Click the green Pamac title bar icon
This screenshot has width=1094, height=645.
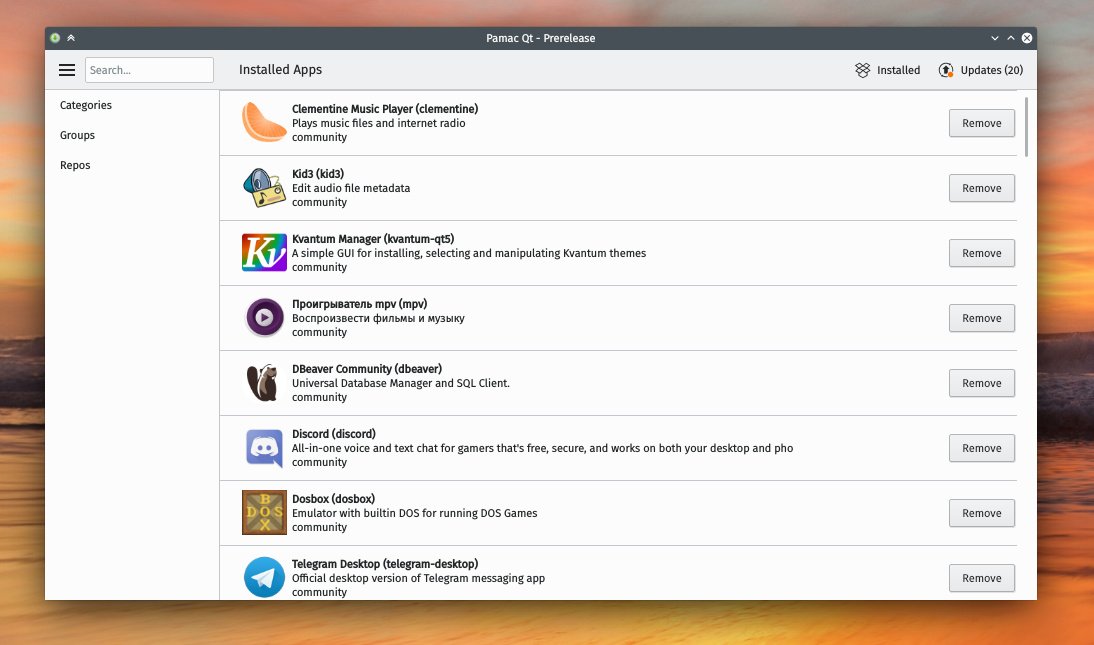tap(55, 38)
